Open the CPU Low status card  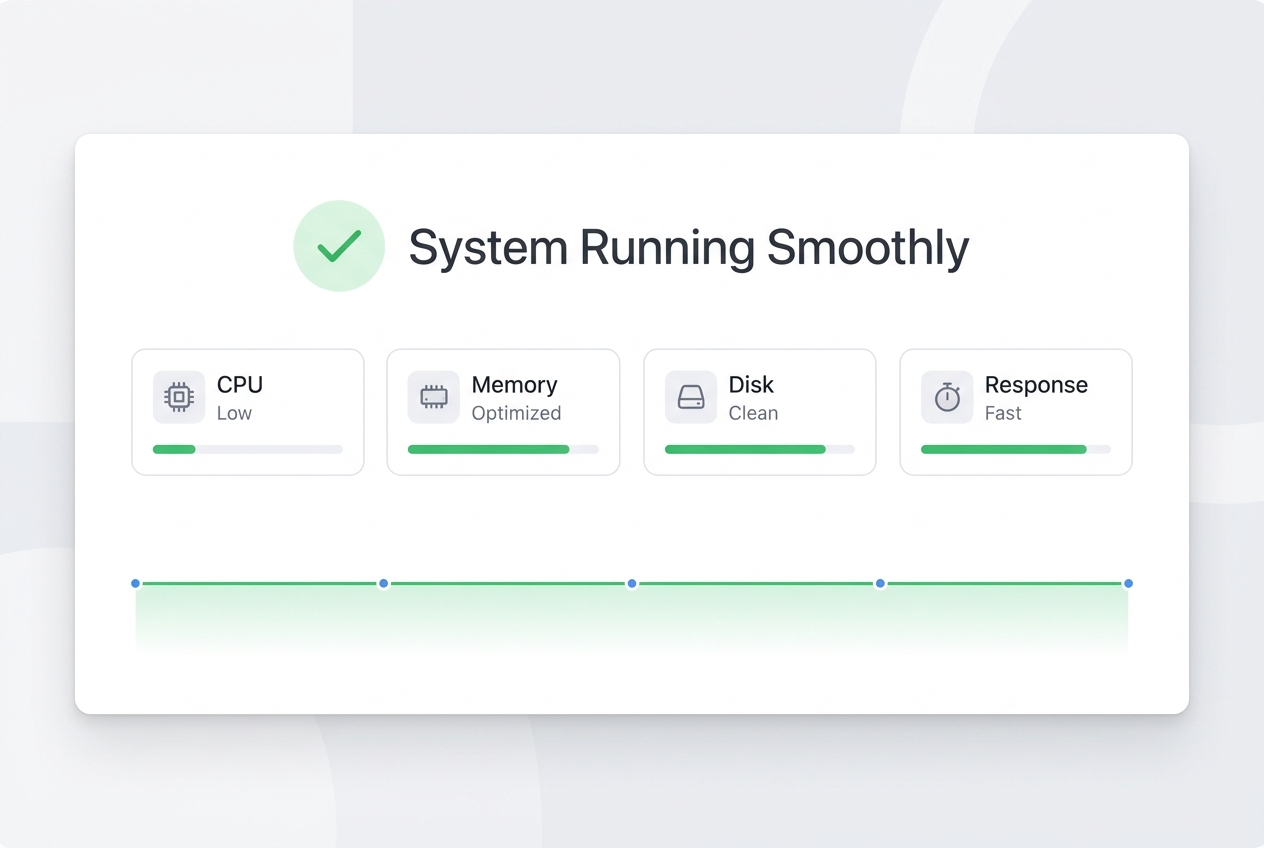pyautogui.click(x=248, y=412)
